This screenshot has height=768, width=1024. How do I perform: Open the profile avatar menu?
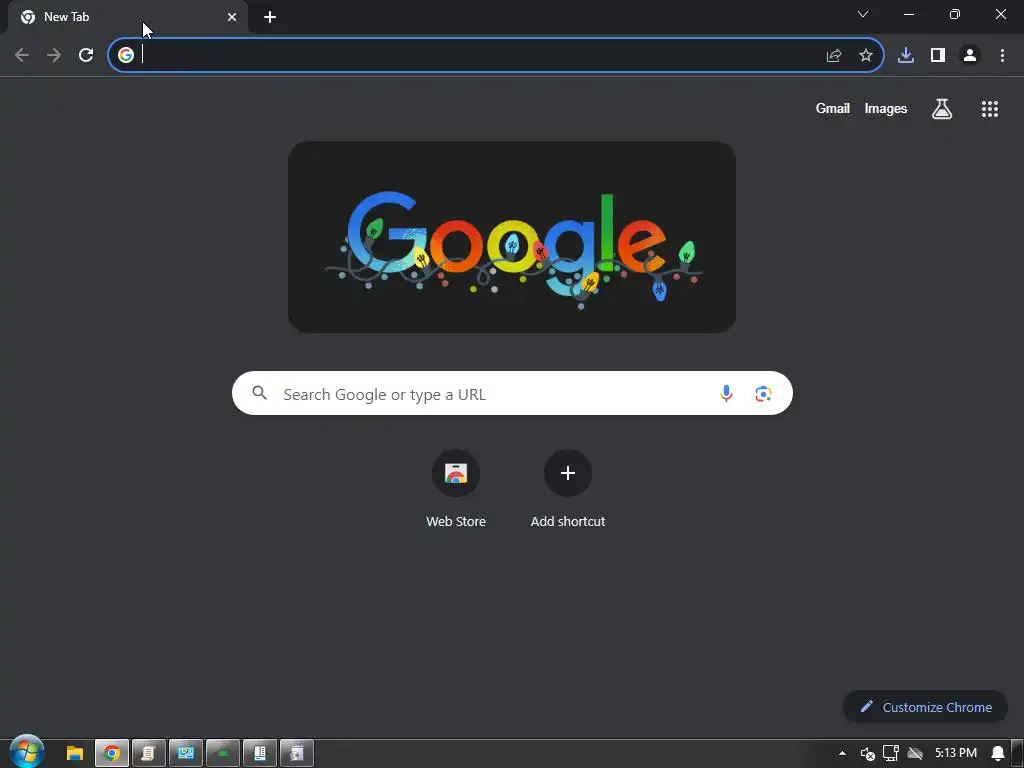tap(970, 56)
